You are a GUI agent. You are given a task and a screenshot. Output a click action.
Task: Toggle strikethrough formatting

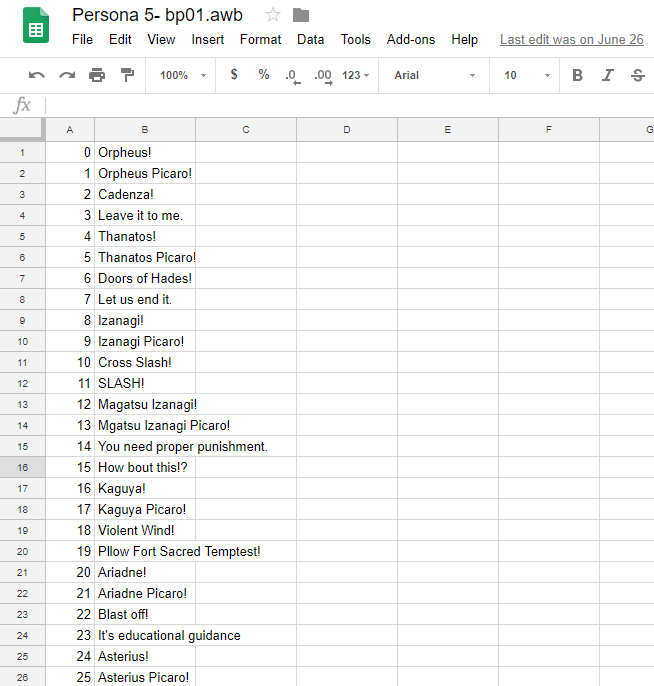637,75
